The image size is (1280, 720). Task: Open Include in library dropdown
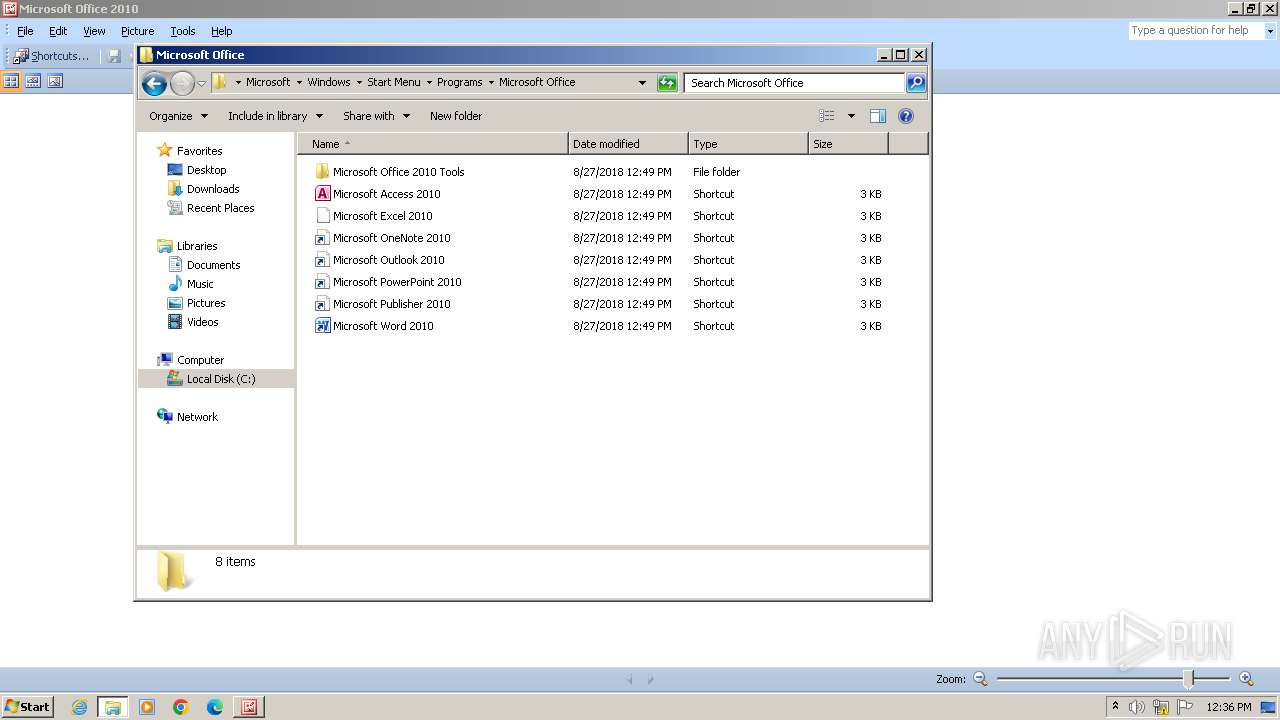coord(275,116)
